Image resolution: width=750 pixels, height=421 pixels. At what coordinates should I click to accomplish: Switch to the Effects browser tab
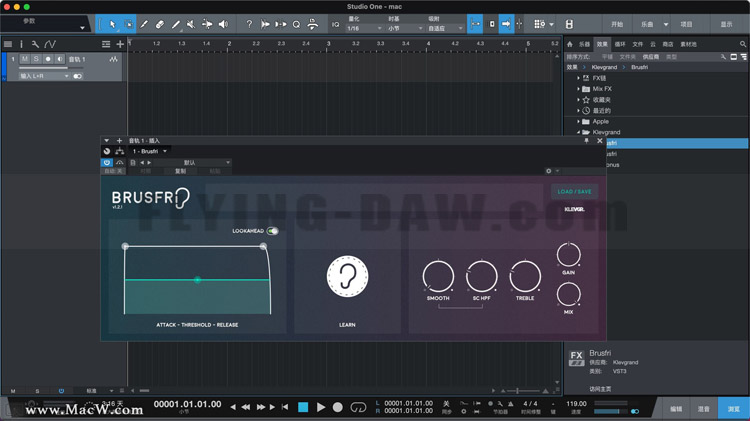(x=602, y=44)
